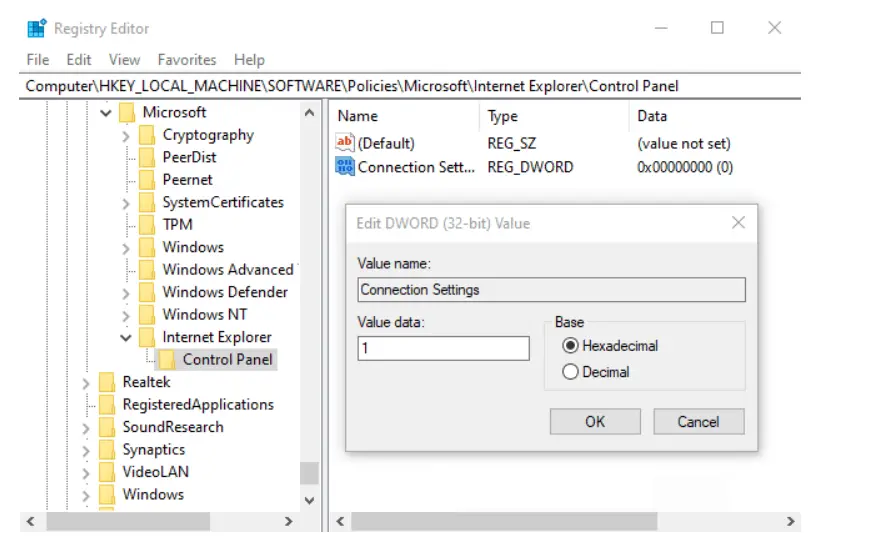This screenshot has height=541, width=892.
Task: Open the File menu
Action: pos(38,60)
